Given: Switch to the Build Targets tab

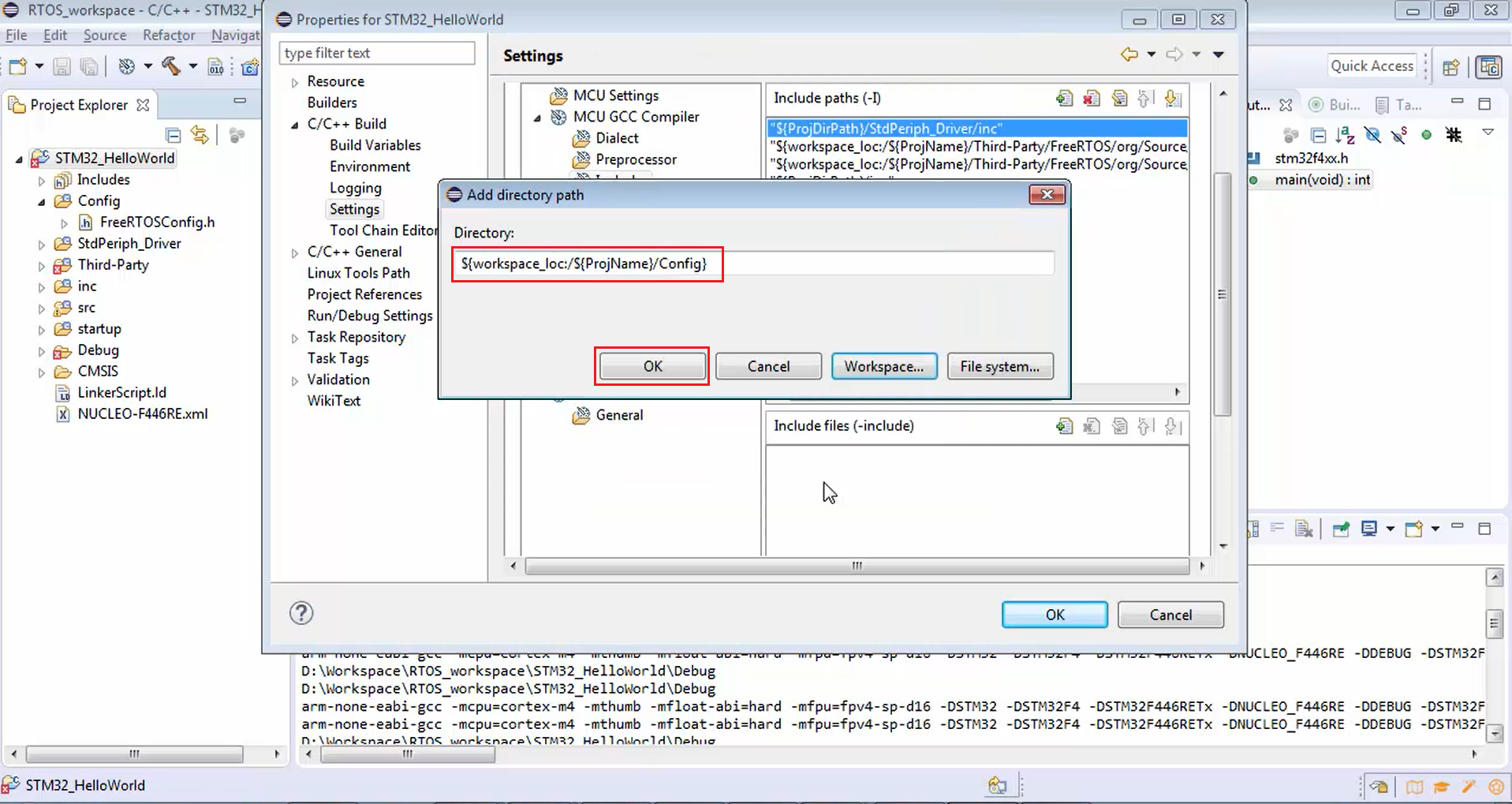Looking at the screenshot, I should pyautogui.click(x=1335, y=105).
